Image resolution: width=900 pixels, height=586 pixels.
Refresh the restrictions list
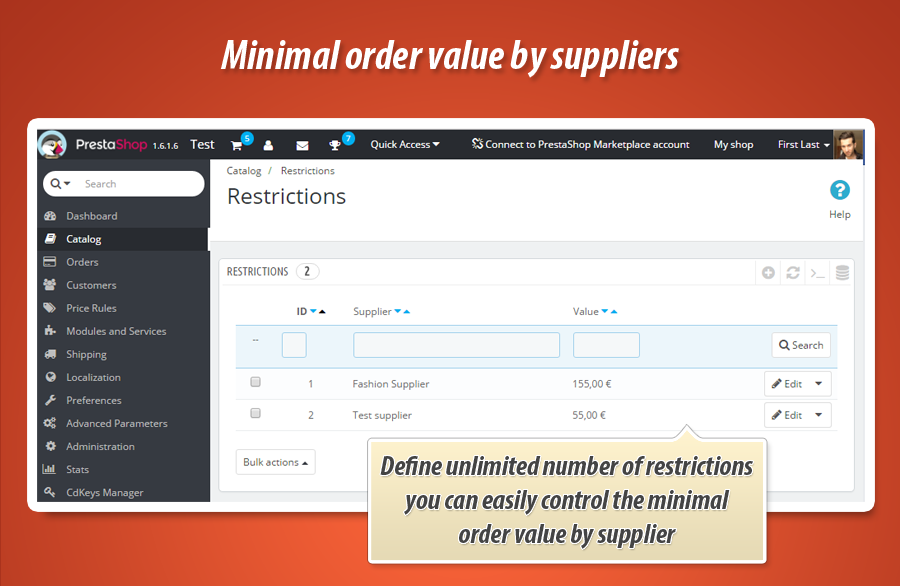[793, 272]
